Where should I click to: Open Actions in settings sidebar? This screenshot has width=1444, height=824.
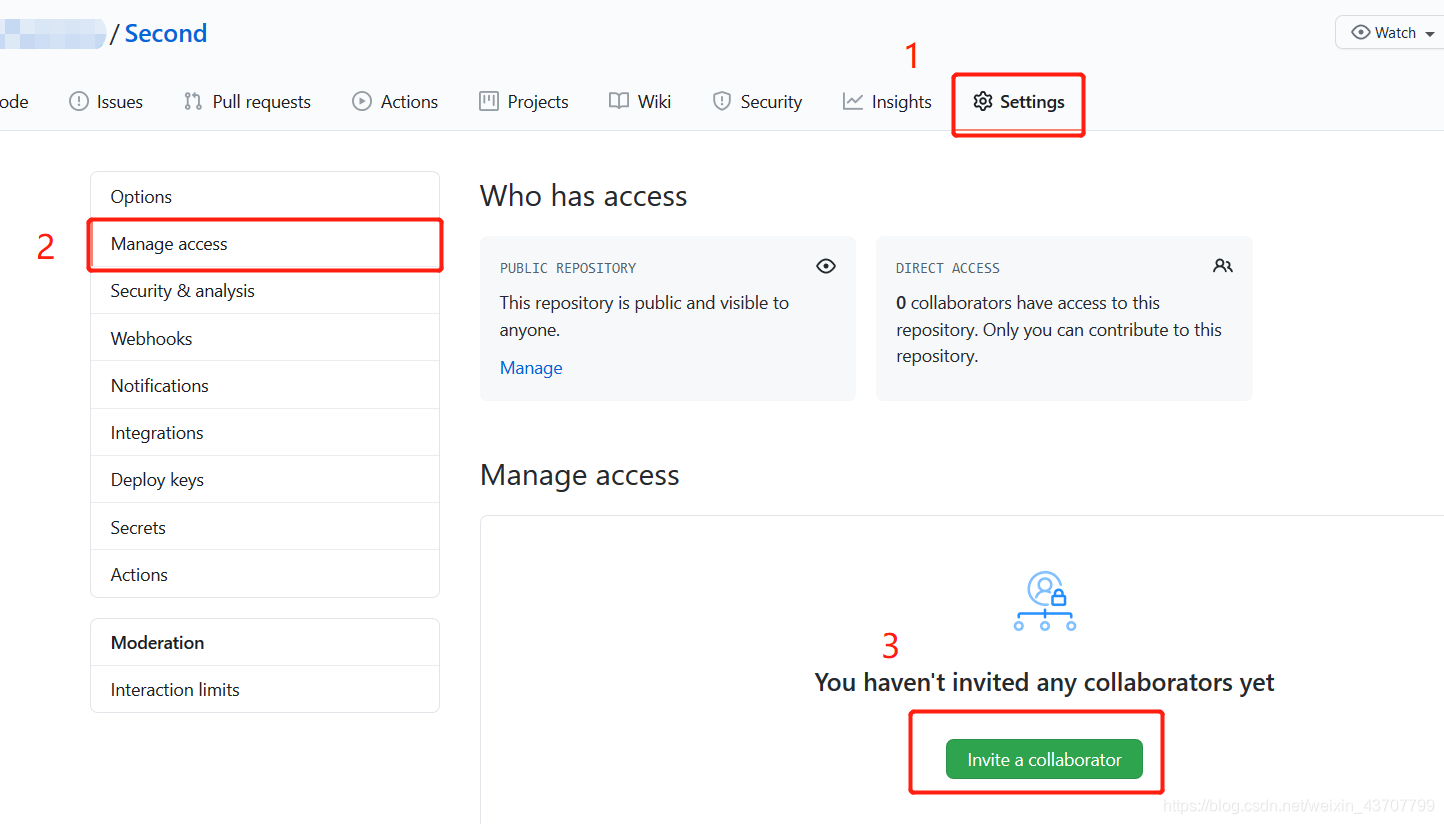[265, 574]
